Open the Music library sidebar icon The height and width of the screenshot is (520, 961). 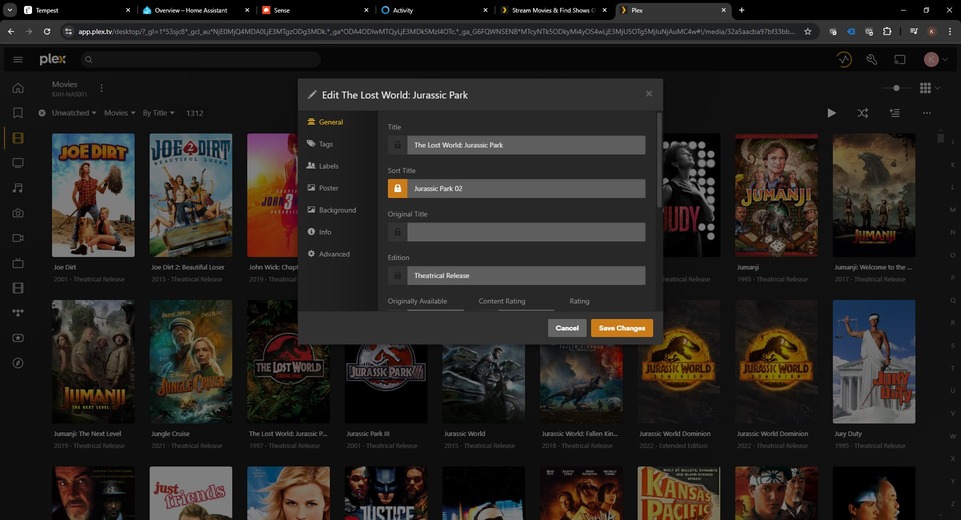click(18, 188)
